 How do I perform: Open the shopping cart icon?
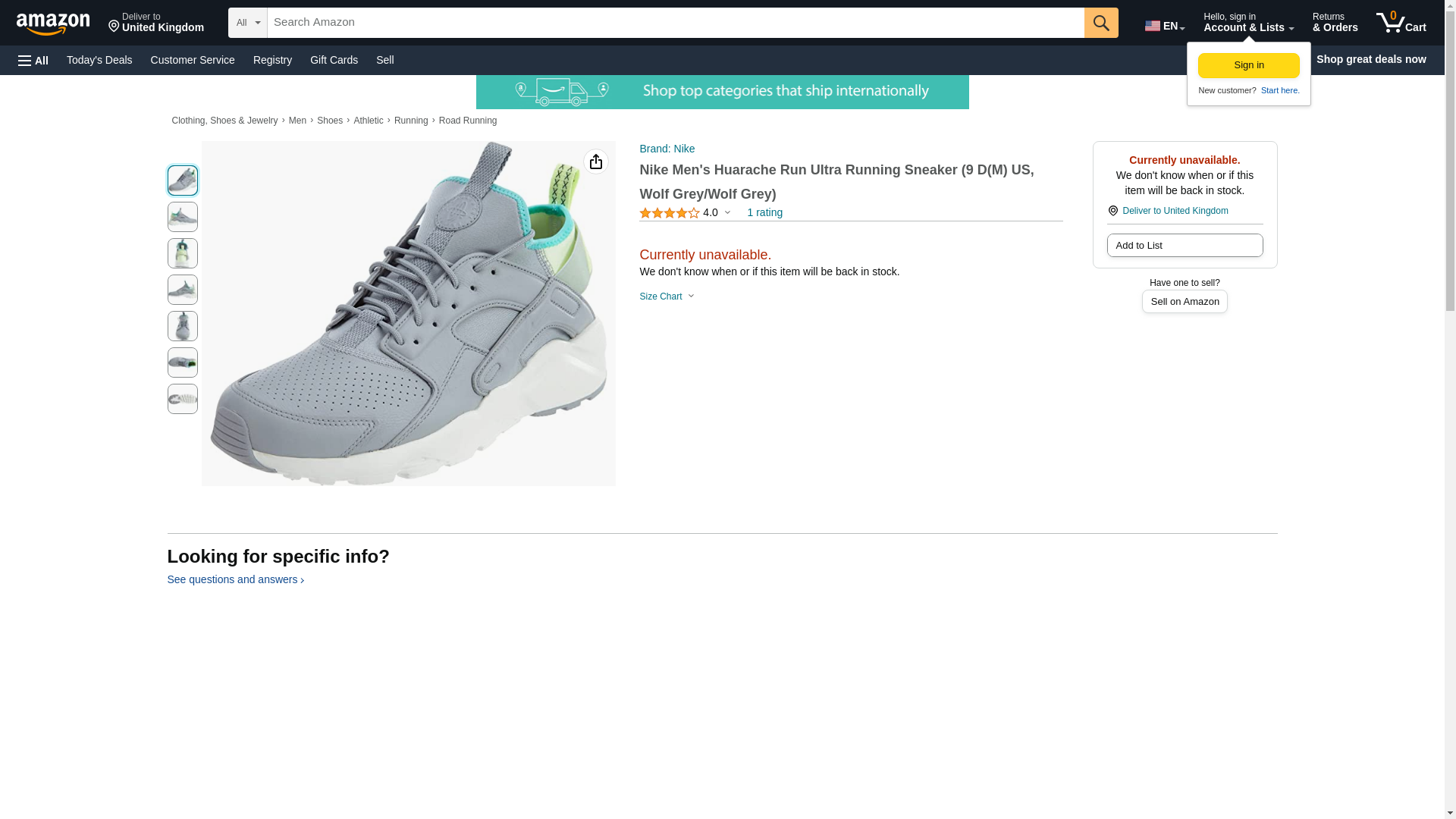pyautogui.click(x=1400, y=23)
